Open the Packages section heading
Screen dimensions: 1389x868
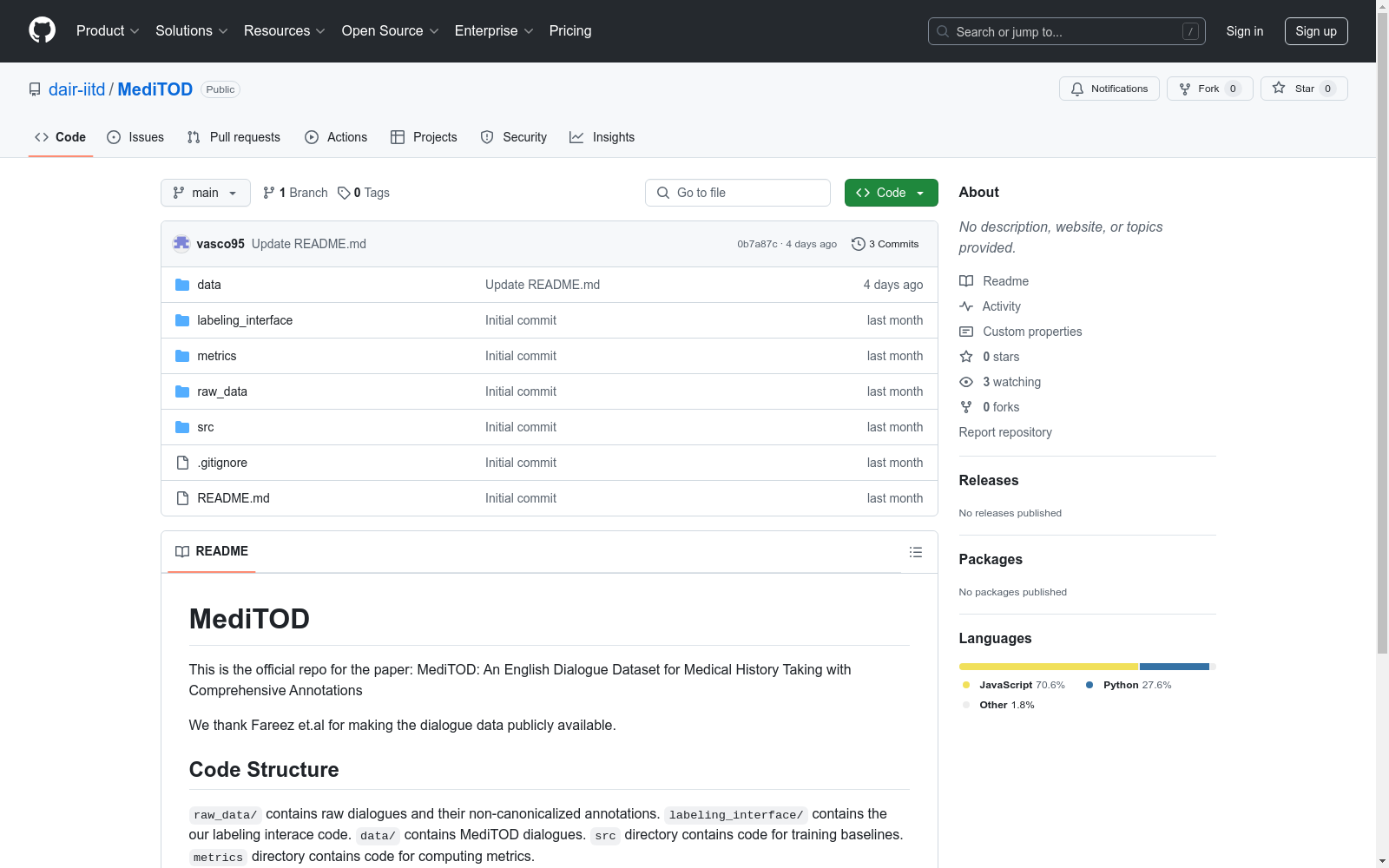(x=991, y=559)
